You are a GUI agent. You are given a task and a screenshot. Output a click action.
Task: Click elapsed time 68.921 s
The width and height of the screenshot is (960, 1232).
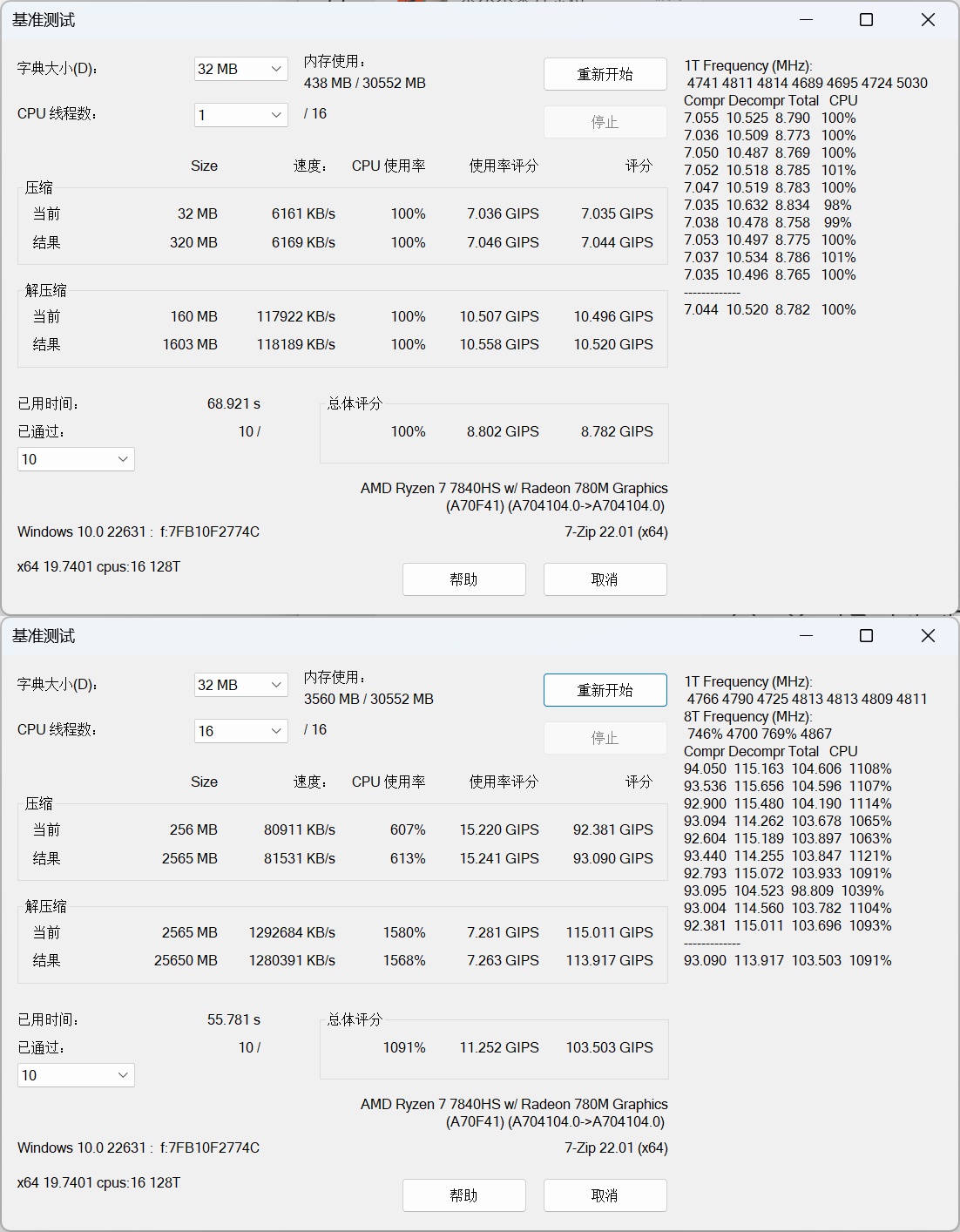click(x=233, y=403)
